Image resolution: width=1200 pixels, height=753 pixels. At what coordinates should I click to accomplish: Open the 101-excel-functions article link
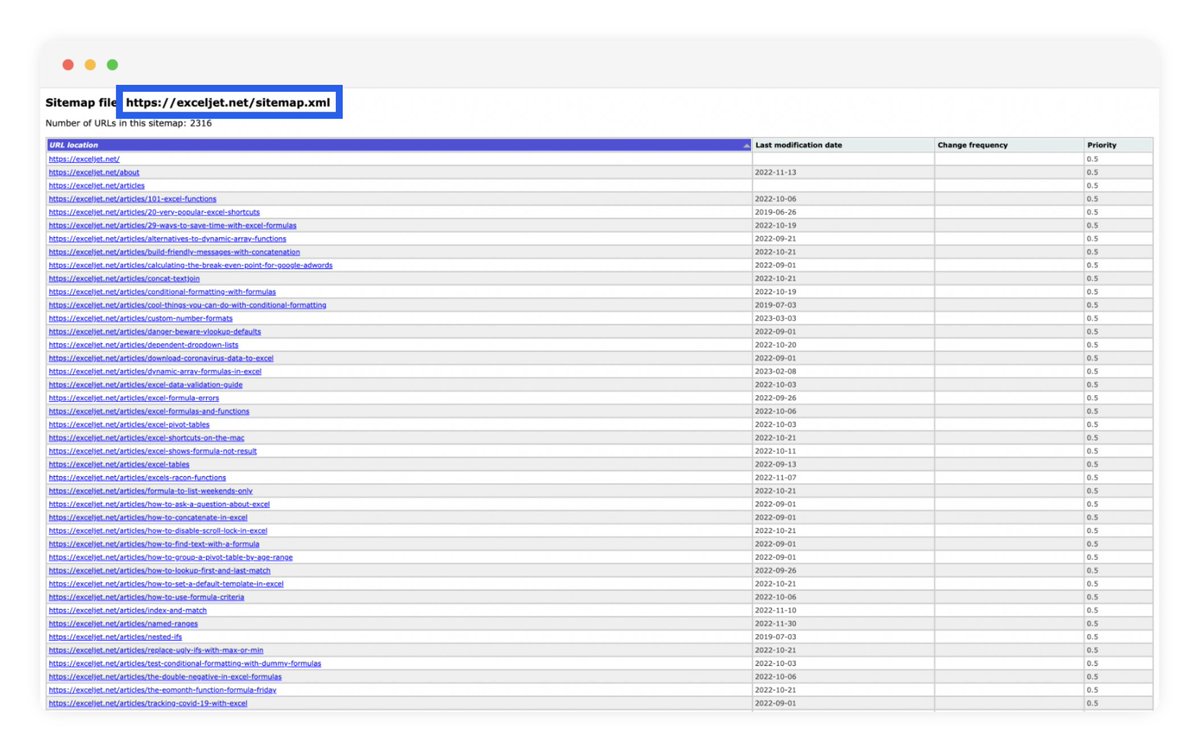[132, 199]
